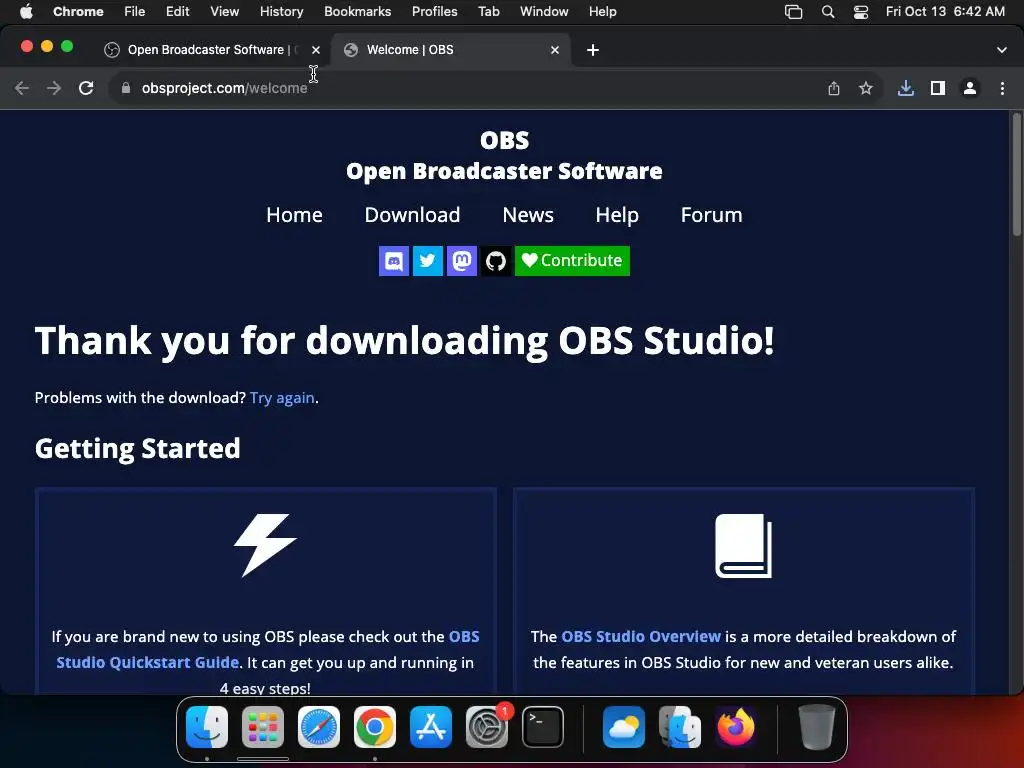Click the date and time display
The image size is (1024, 768).
coord(945,12)
